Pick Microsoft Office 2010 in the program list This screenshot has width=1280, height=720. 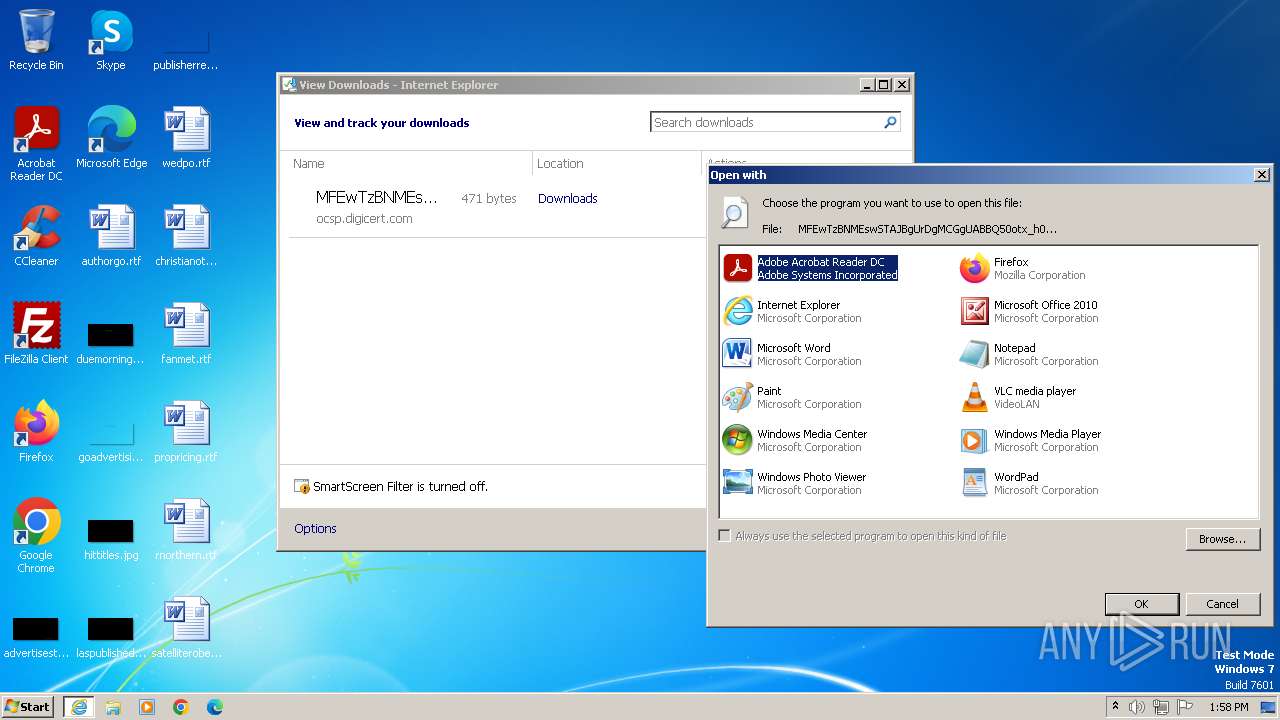[x=1029, y=311]
